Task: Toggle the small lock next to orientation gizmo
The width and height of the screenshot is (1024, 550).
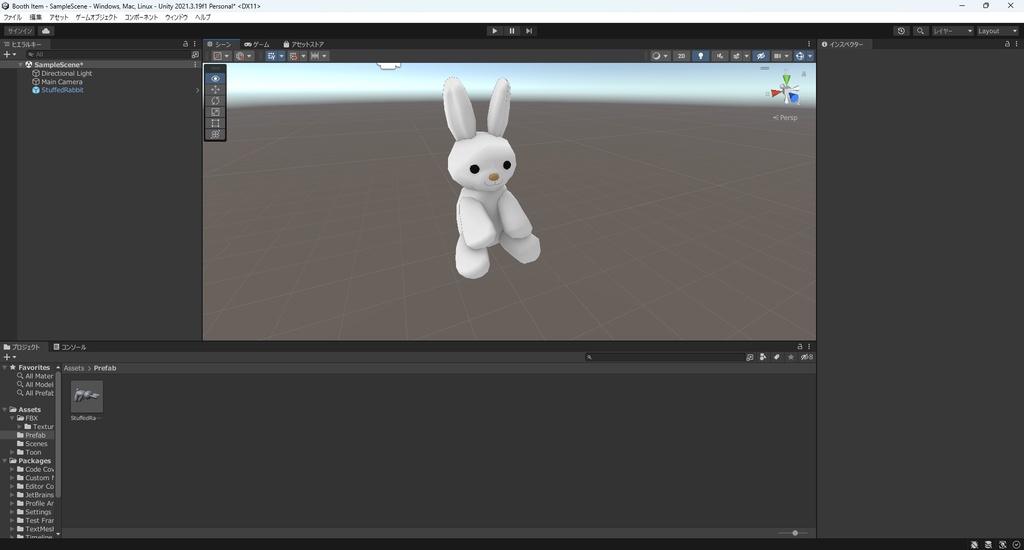Action: pos(803,74)
